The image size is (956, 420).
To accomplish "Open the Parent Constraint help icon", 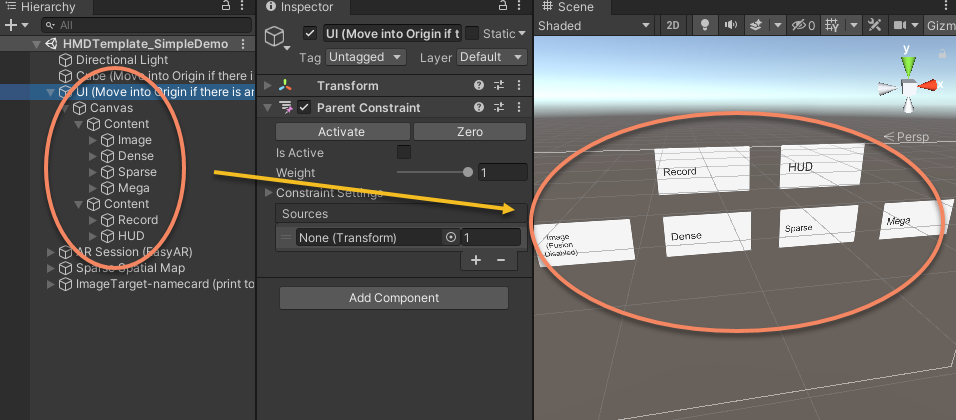I will click(479, 108).
